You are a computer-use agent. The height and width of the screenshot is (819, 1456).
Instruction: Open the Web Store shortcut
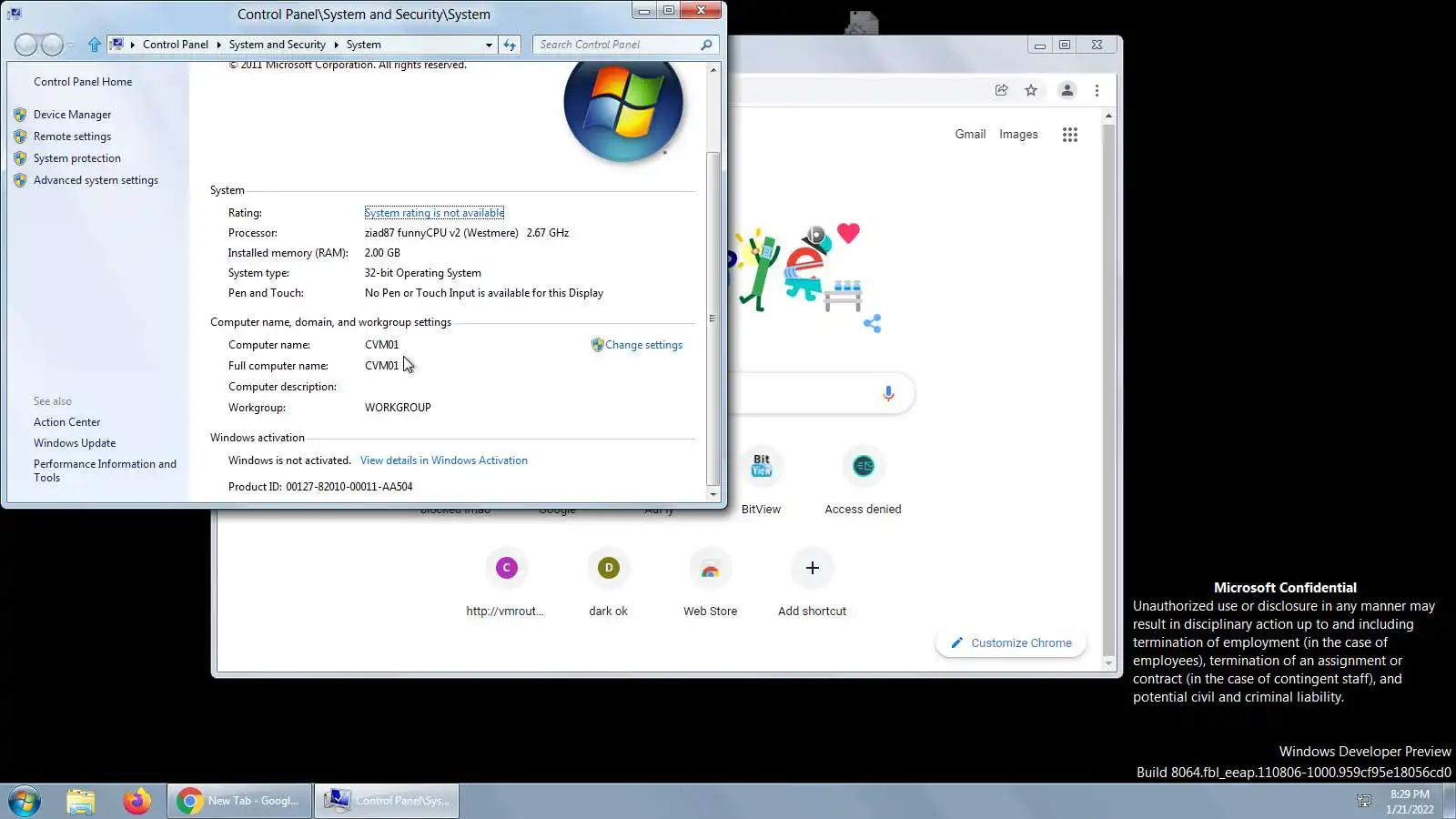[x=711, y=583]
